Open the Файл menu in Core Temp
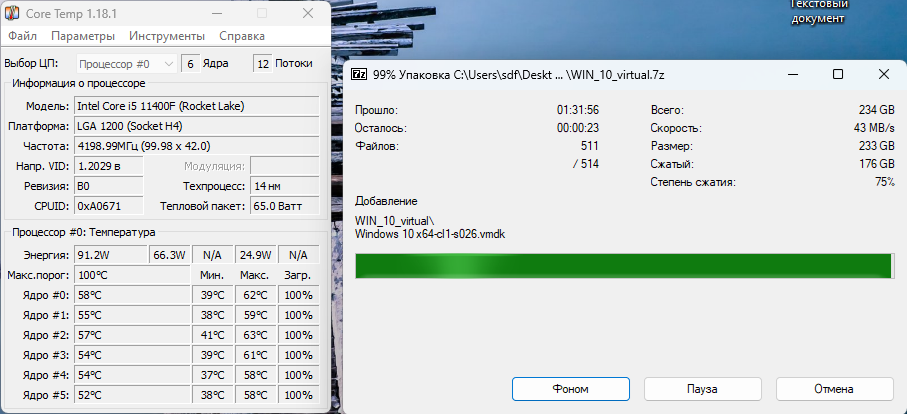 pyautogui.click(x=23, y=36)
